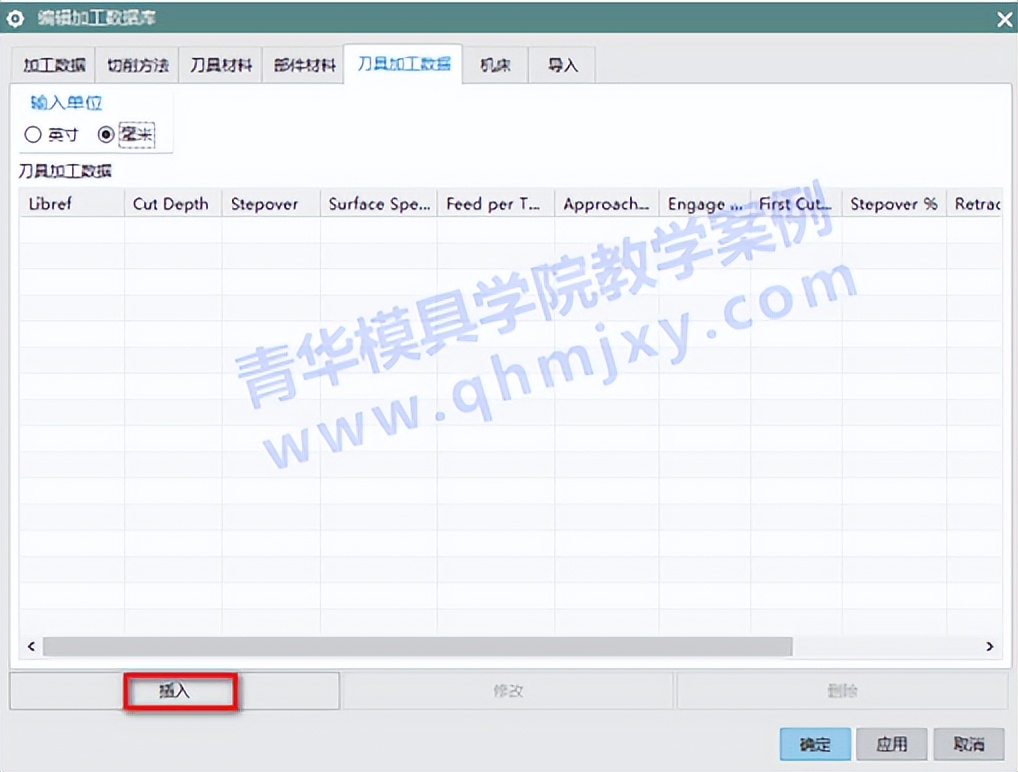Open the 切削方法 tab
The height and width of the screenshot is (772, 1018).
(x=137, y=65)
